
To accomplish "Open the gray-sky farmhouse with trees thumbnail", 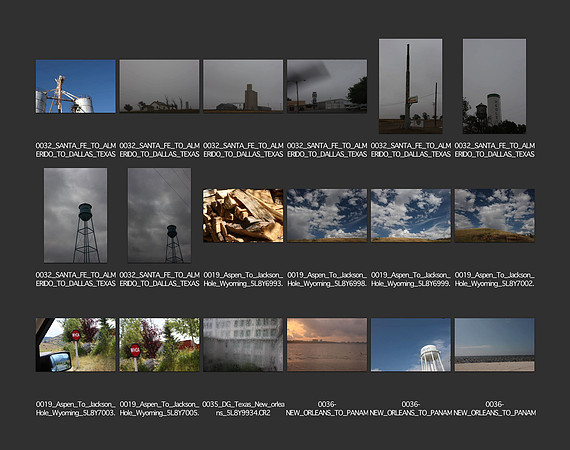I will (159, 87).
